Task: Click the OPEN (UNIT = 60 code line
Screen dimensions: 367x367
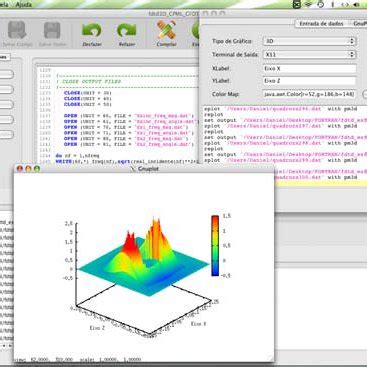Action: click(129, 116)
